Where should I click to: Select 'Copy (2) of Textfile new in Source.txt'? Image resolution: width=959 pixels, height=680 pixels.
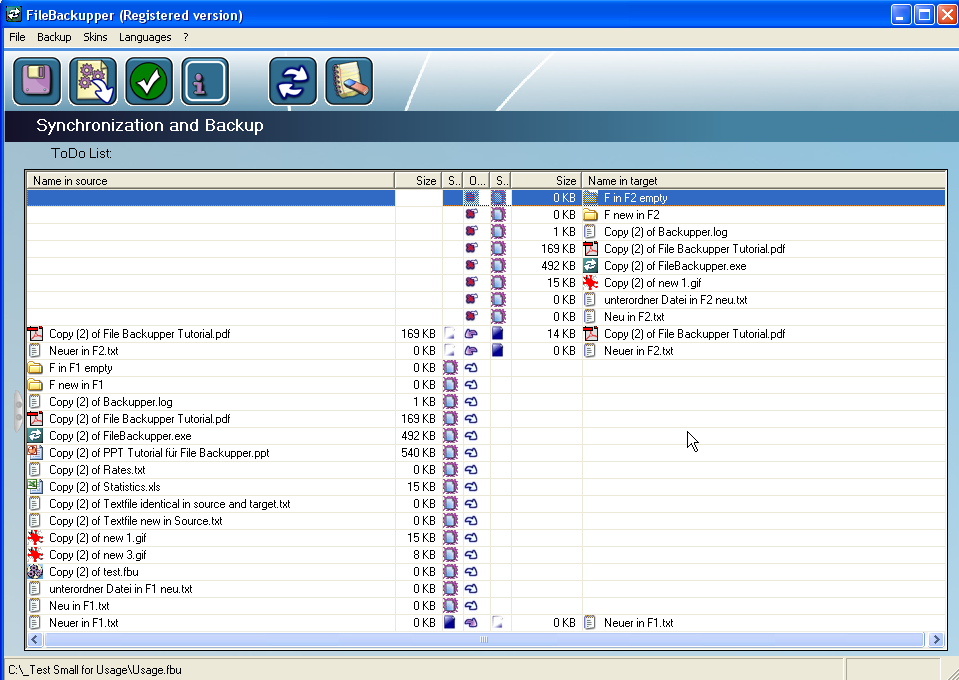coord(136,521)
